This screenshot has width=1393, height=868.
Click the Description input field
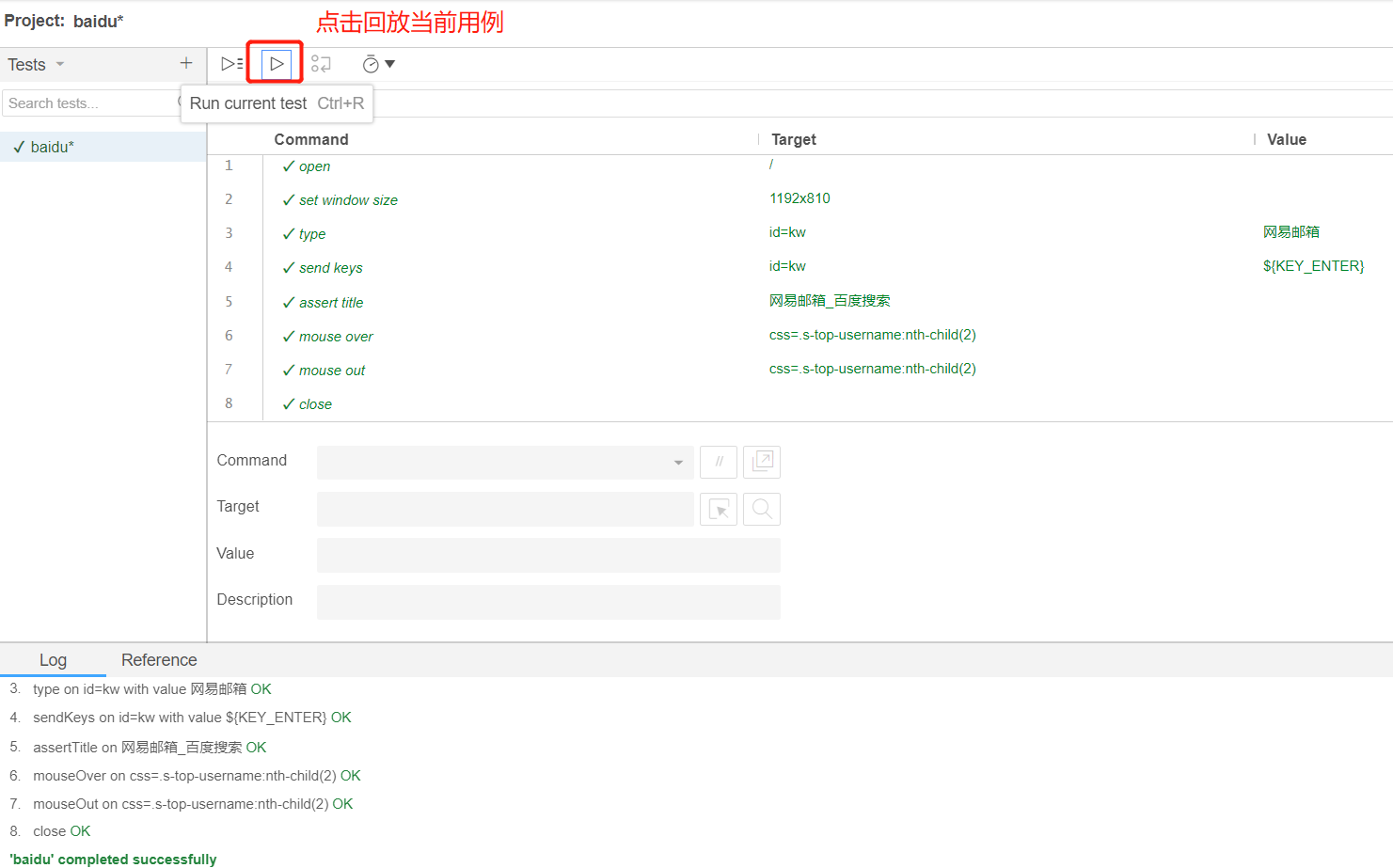(x=547, y=602)
